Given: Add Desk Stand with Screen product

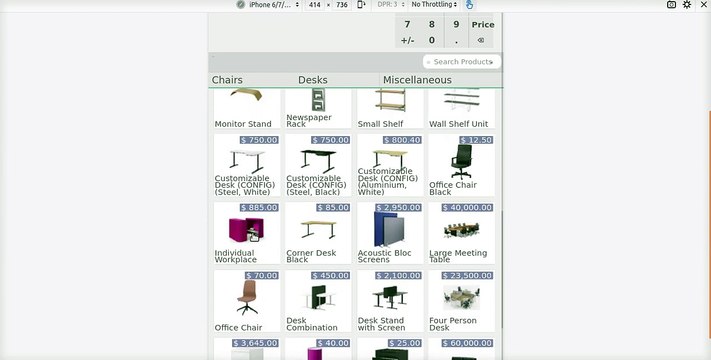Looking at the screenshot, I should point(390,301).
